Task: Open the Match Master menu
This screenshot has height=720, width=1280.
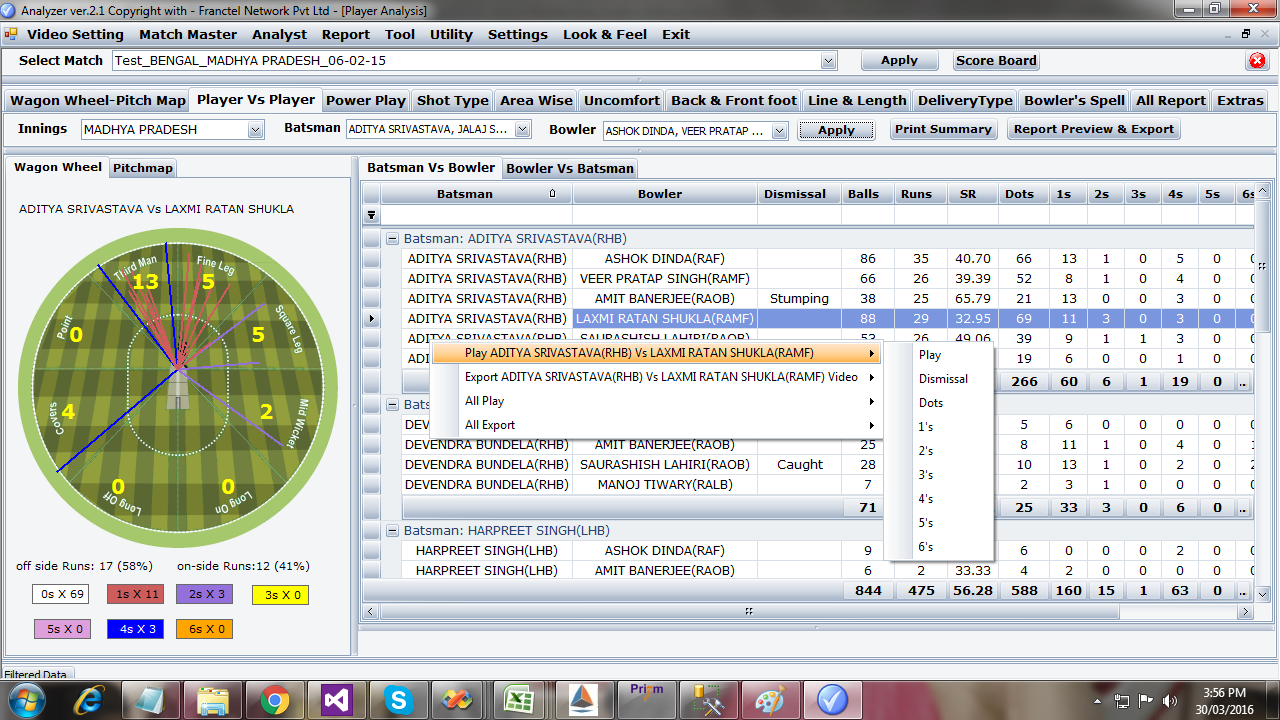Action: tap(188, 34)
